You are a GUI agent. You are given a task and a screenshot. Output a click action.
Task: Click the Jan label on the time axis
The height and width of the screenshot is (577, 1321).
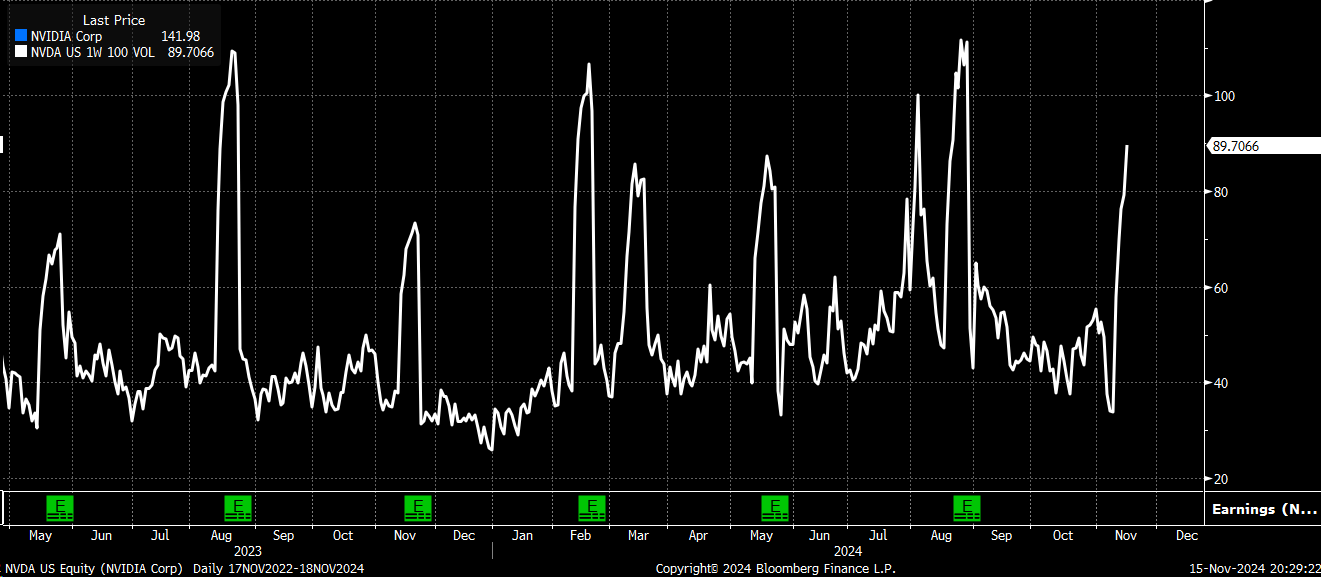tap(522, 535)
